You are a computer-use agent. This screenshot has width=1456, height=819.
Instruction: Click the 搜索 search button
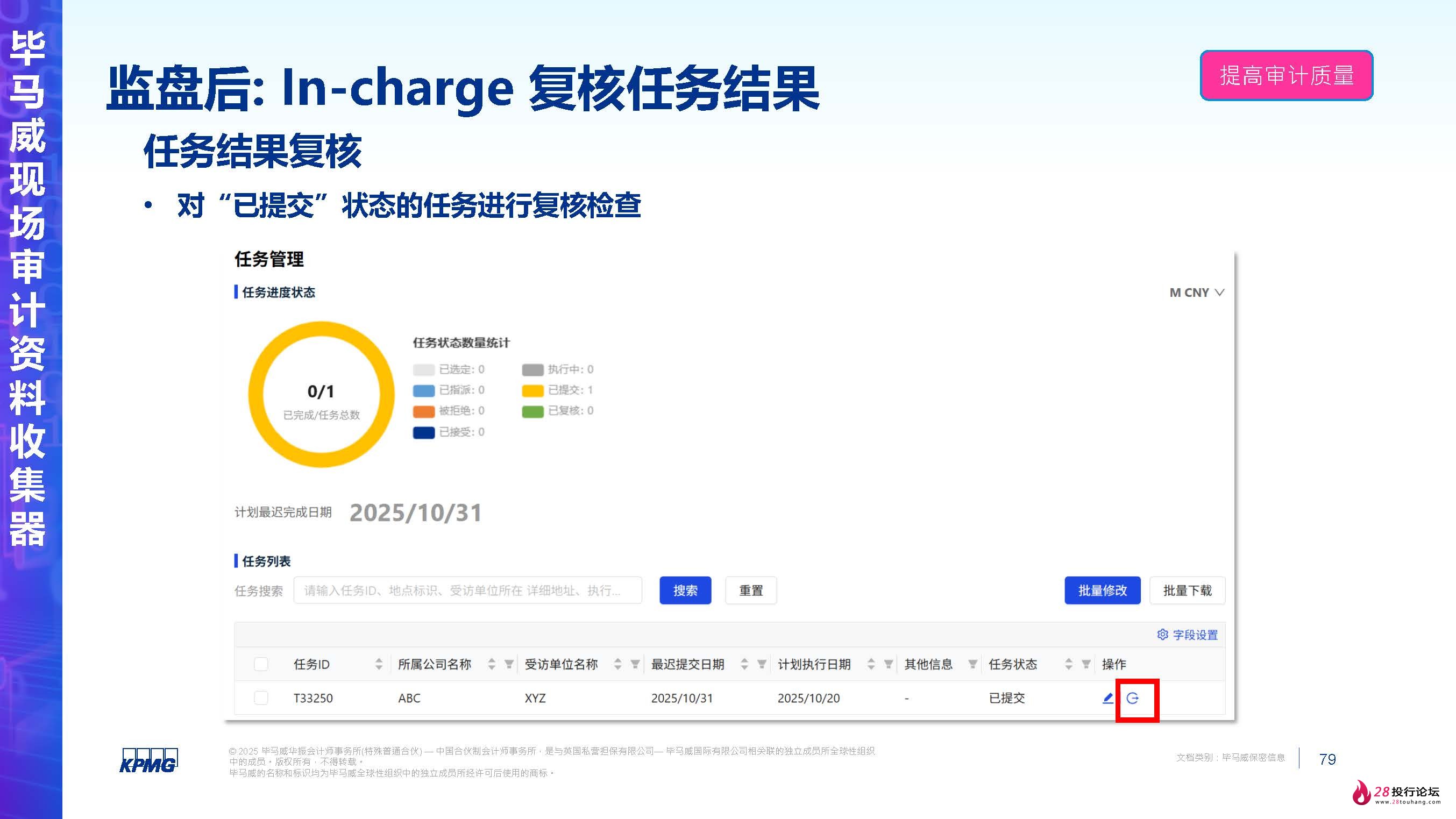click(685, 590)
